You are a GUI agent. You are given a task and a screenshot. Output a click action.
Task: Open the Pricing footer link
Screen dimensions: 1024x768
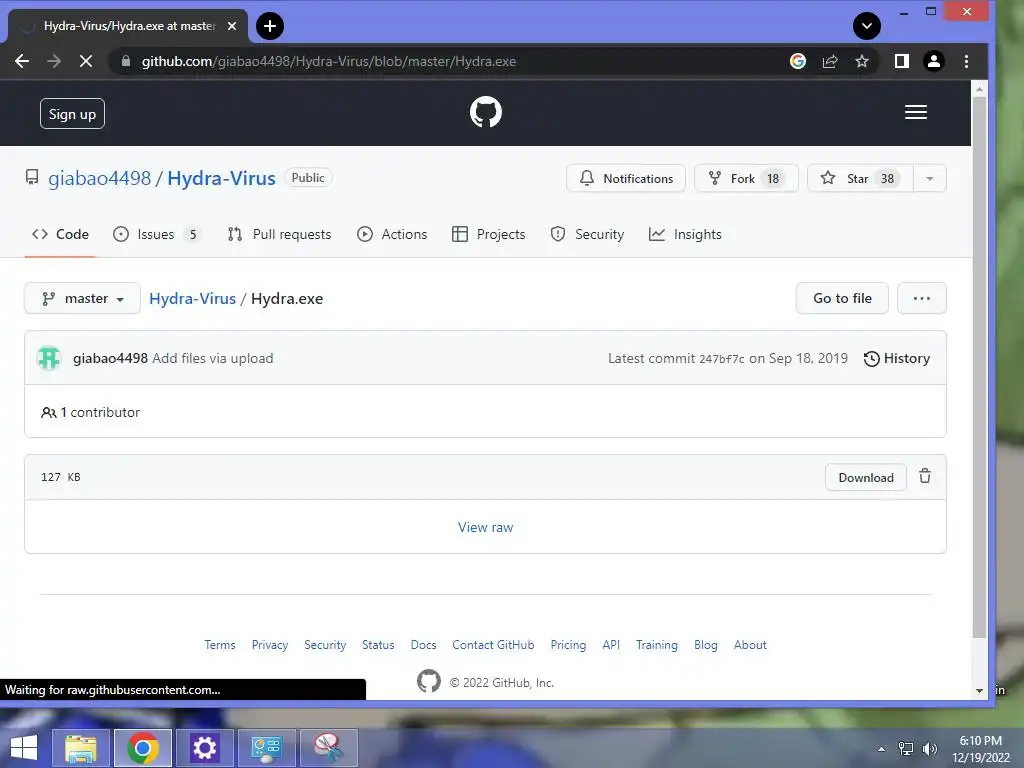coord(568,645)
